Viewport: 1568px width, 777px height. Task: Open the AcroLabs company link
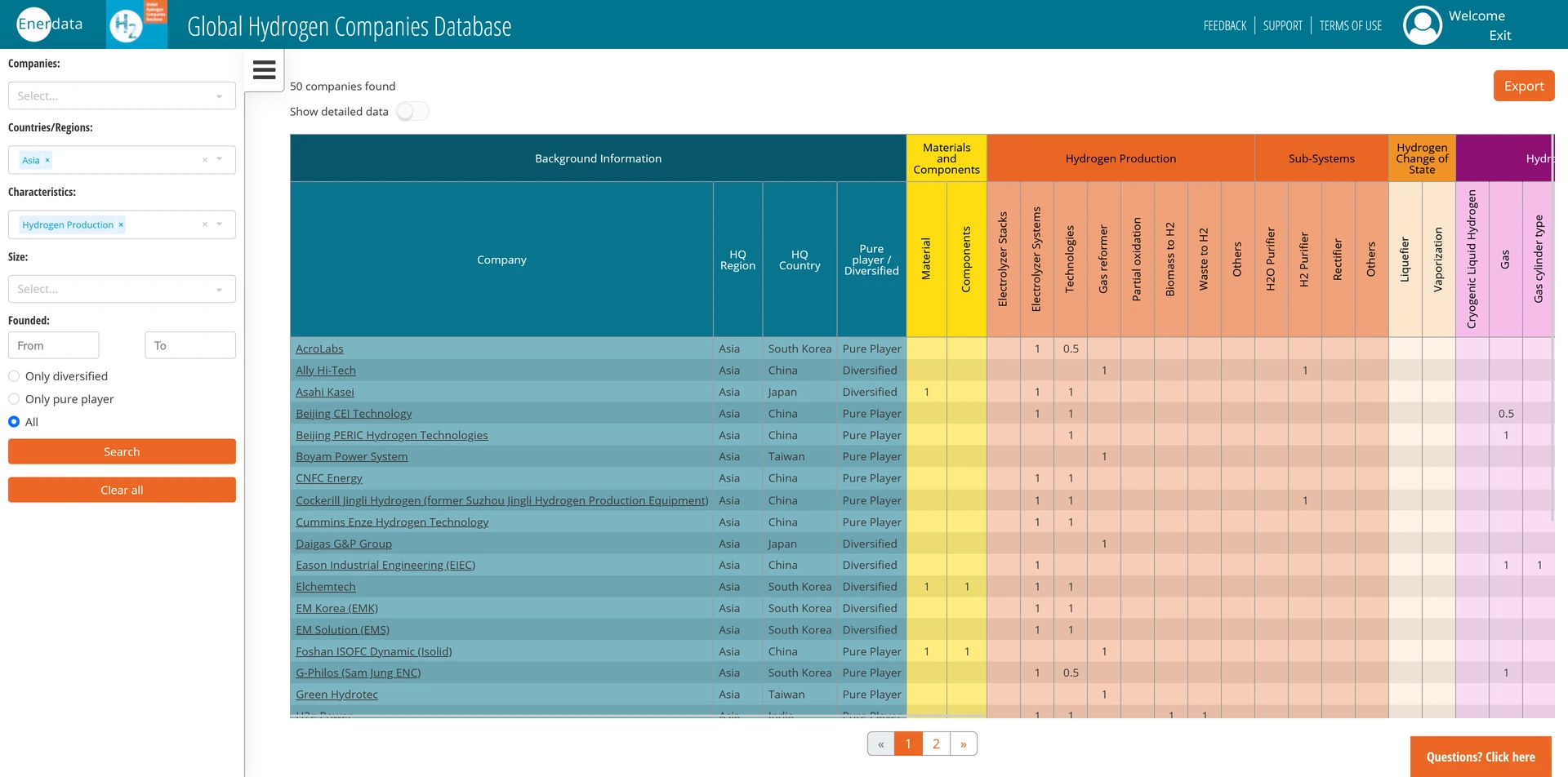(x=319, y=349)
